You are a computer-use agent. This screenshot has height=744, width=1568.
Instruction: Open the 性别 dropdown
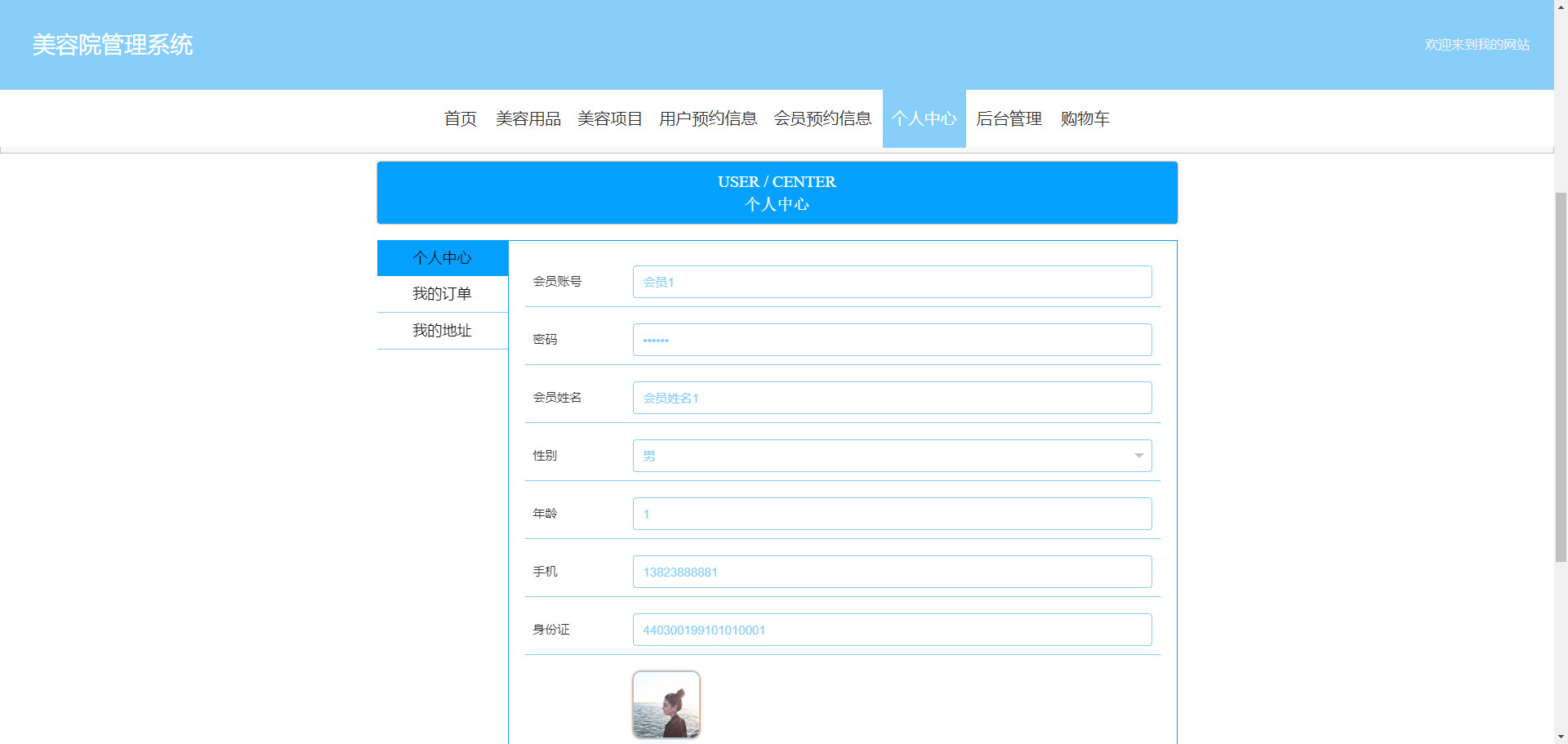pyautogui.click(x=892, y=456)
